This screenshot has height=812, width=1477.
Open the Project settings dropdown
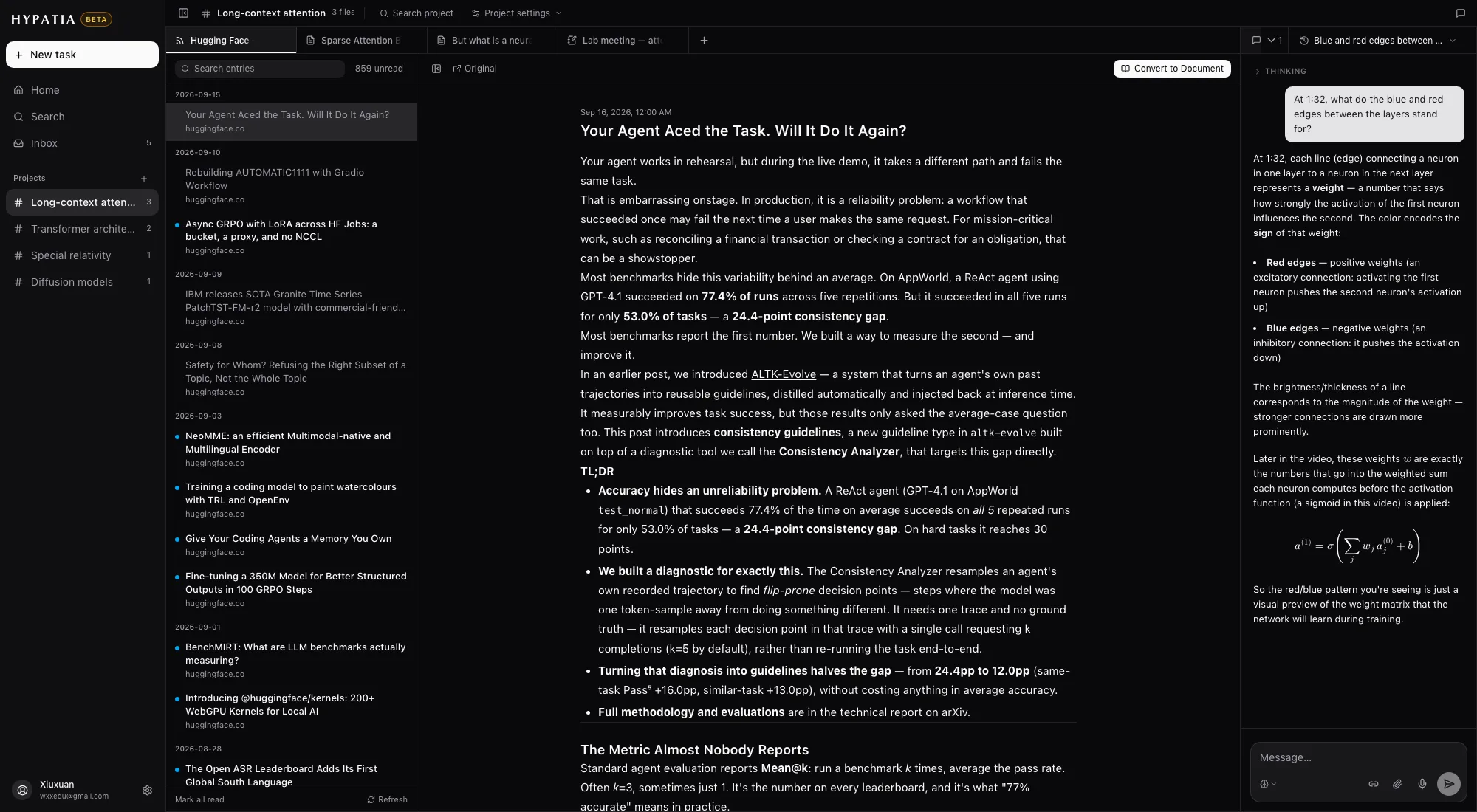pyautogui.click(x=517, y=13)
